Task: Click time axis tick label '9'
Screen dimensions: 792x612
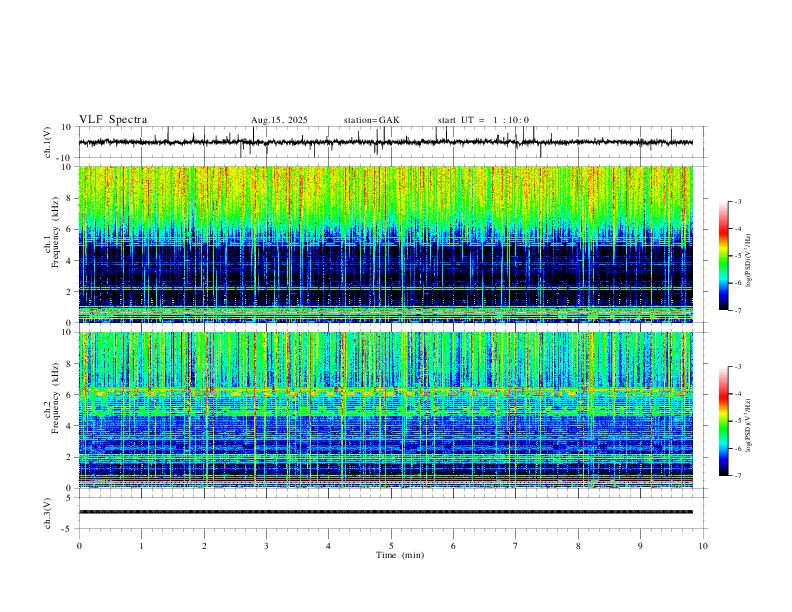Action: click(640, 546)
